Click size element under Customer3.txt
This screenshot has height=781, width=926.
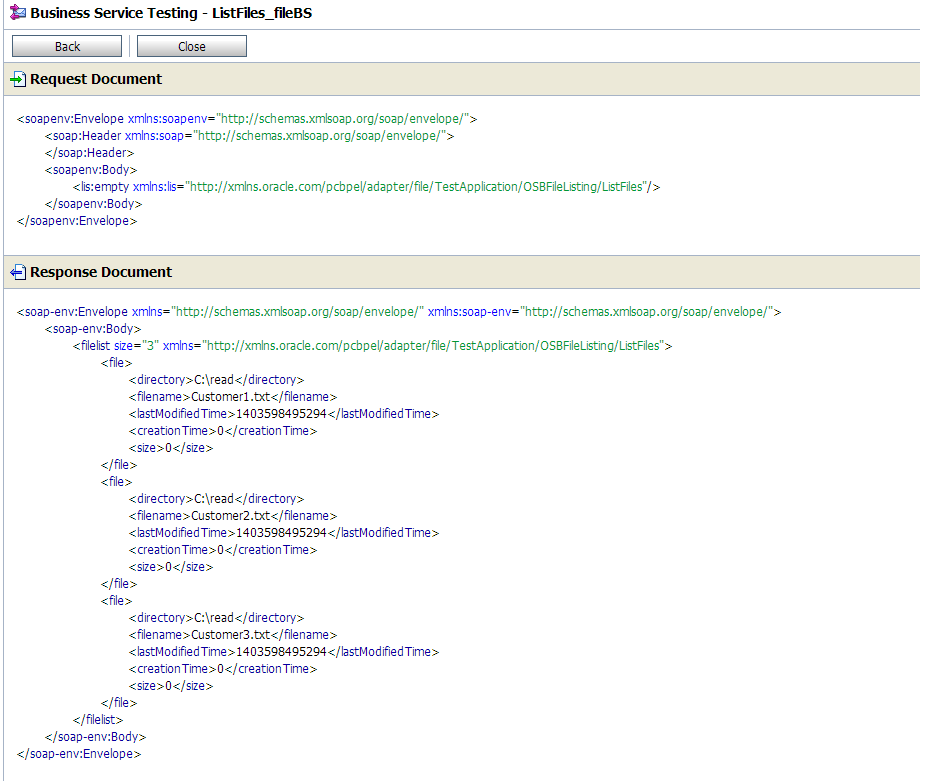tap(171, 686)
